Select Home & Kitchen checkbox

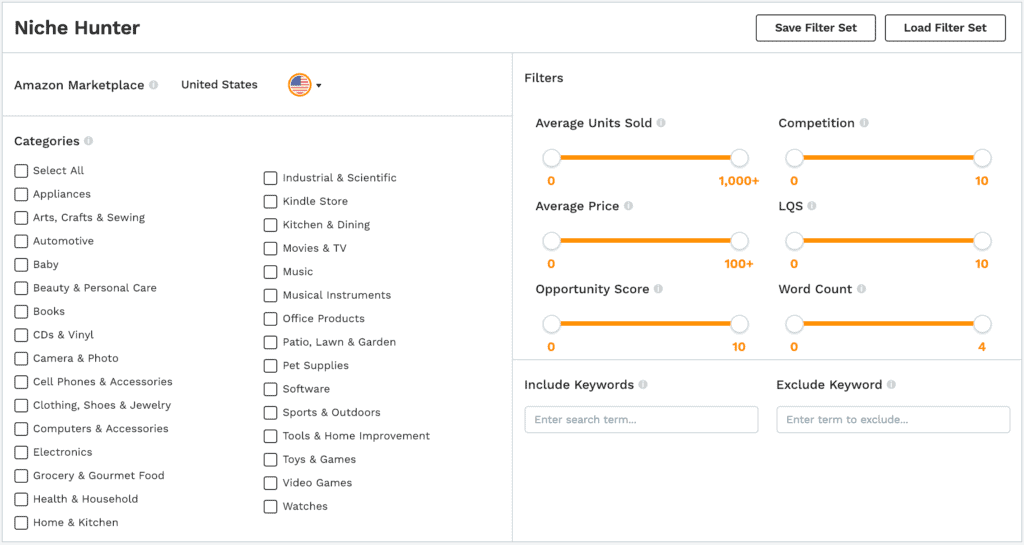(21, 523)
